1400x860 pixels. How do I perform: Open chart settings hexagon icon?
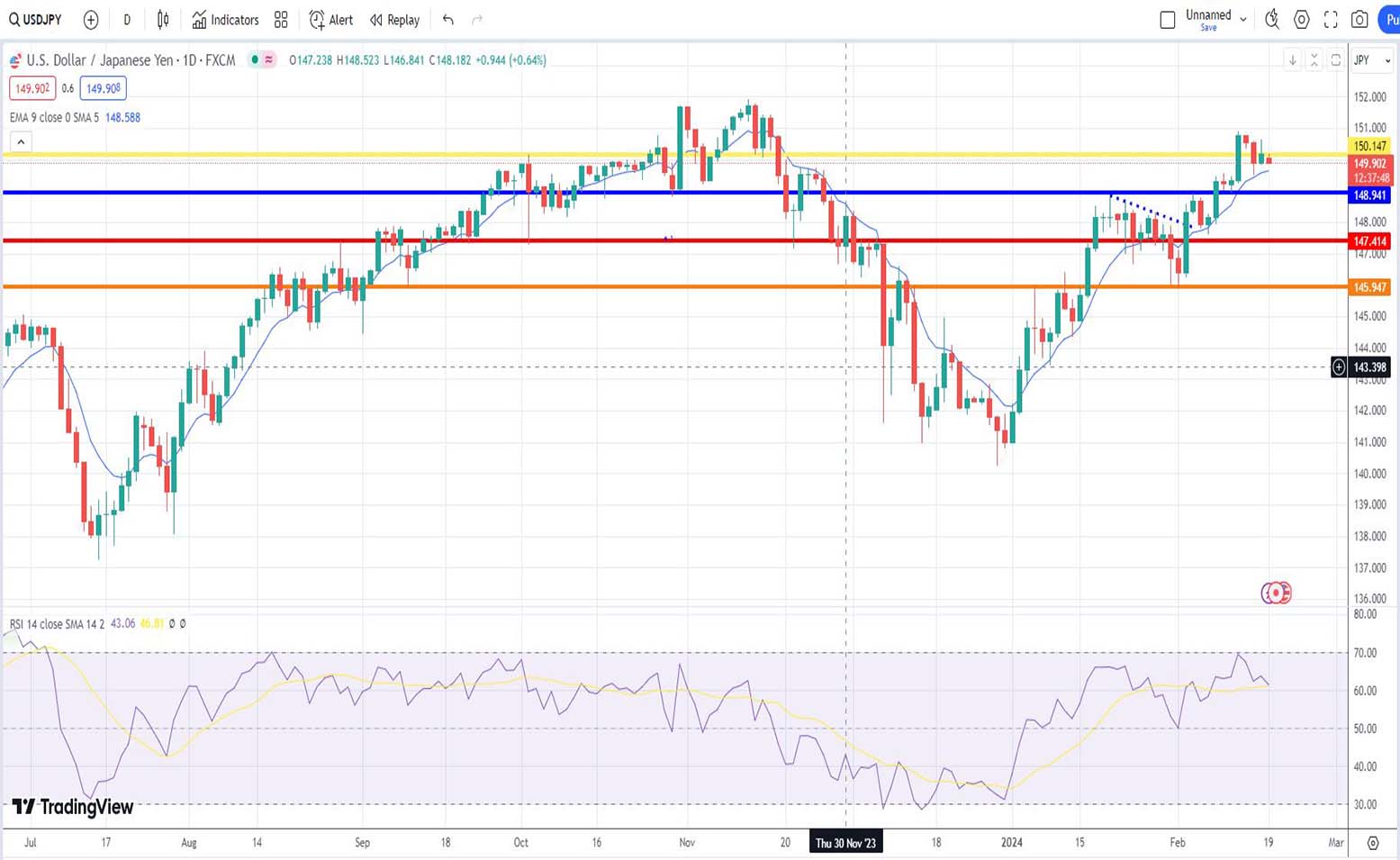[1302, 20]
